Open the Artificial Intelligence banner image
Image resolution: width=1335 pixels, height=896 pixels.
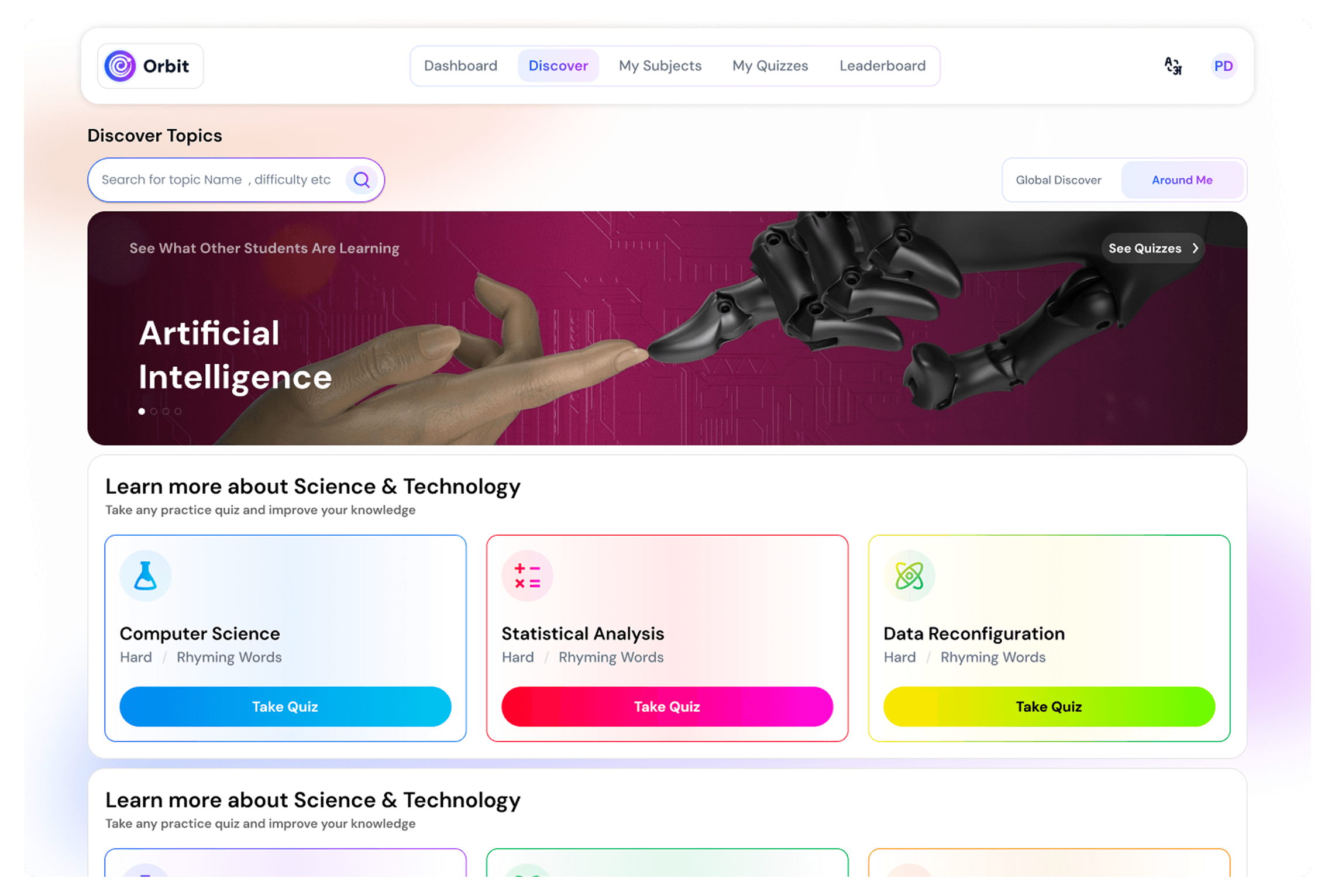[667, 328]
